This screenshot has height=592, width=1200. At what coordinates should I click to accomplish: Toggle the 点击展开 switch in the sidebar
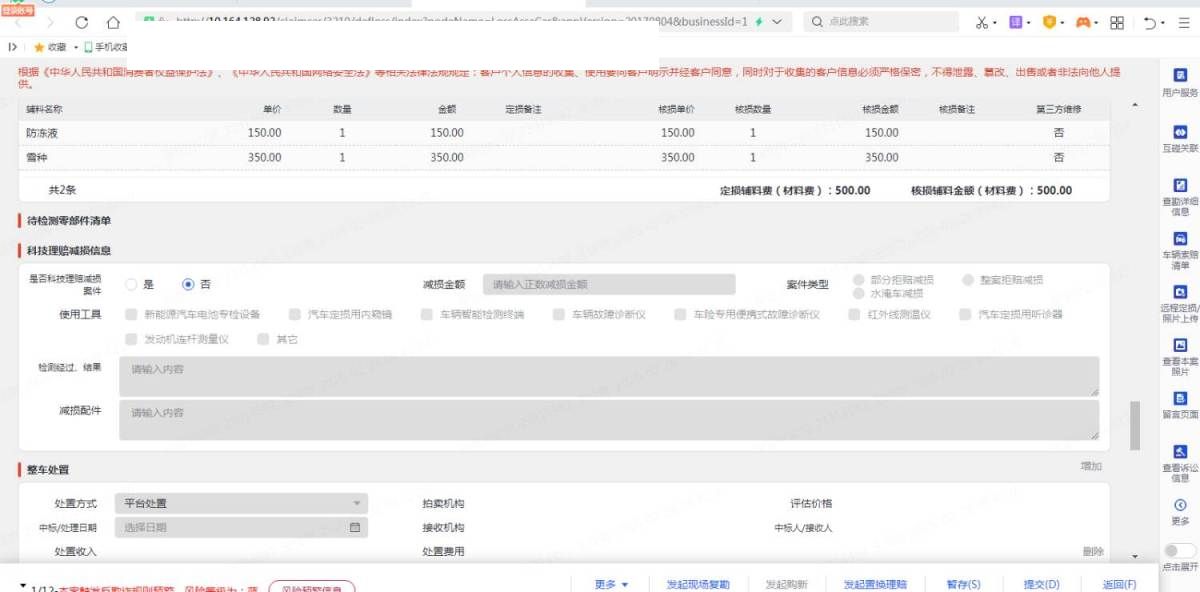click(x=1180, y=551)
